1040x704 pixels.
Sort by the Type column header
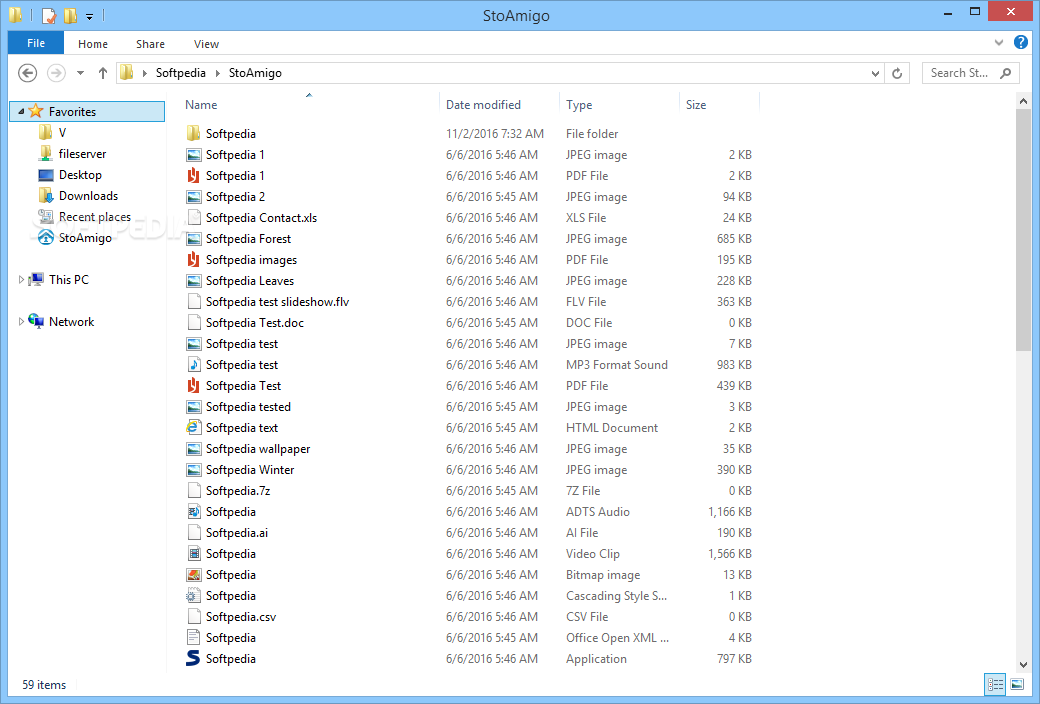click(579, 105)
